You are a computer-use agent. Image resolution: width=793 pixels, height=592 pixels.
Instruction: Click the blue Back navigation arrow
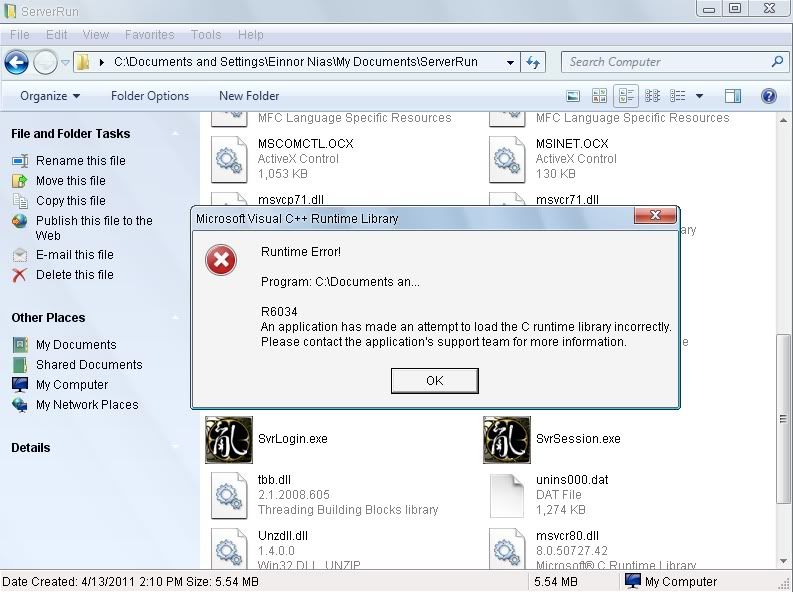tap(16, 62)
